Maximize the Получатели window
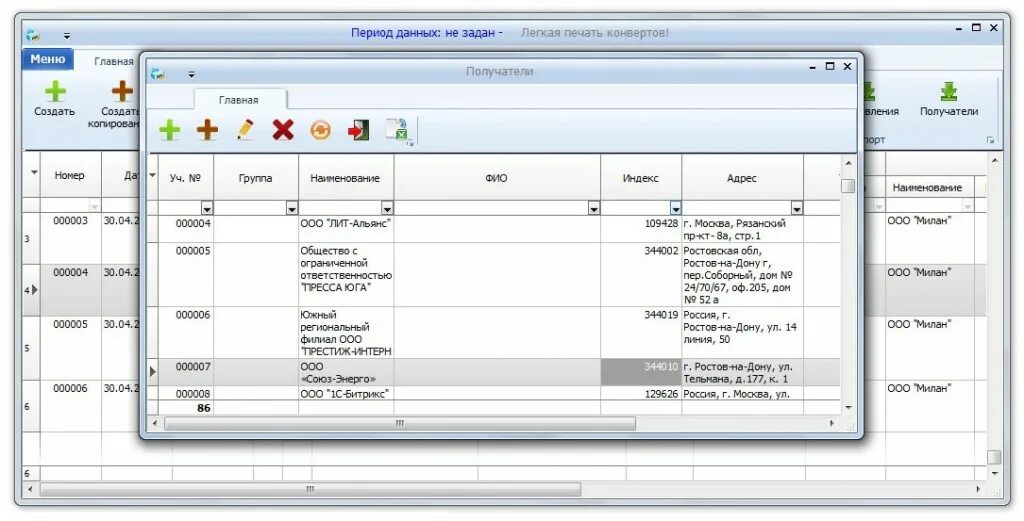Image resolution: width=1024 pixels, height=521 pixels. click(830, 66)
